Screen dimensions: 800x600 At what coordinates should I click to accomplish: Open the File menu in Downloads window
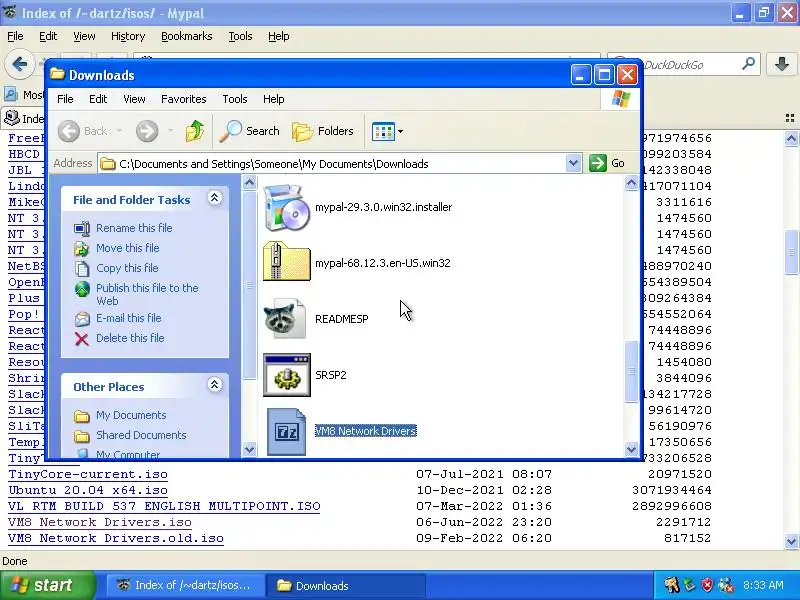click(x=65, y=99)
